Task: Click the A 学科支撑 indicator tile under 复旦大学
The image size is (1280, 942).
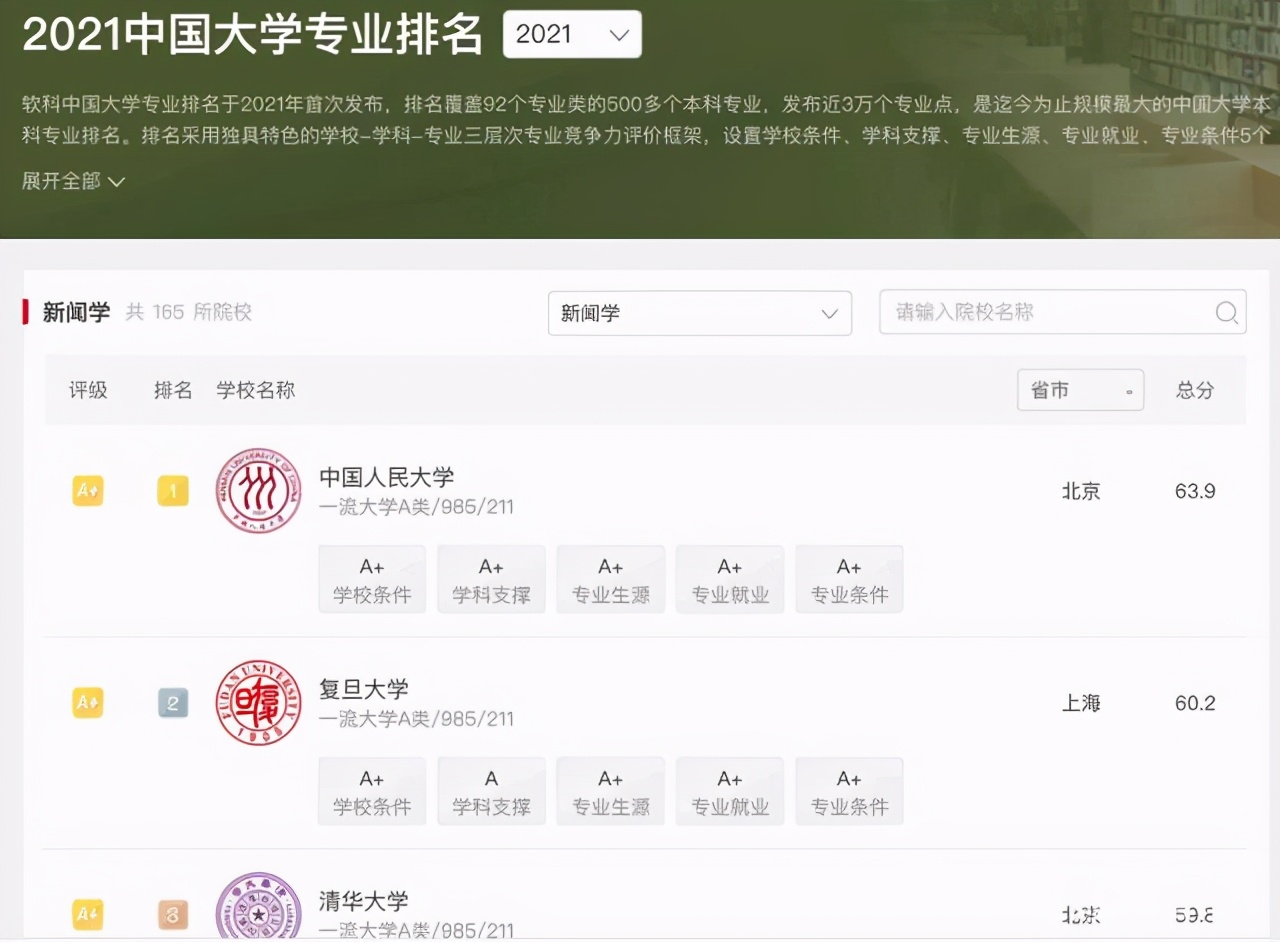Action: click(x=491, y=790)
